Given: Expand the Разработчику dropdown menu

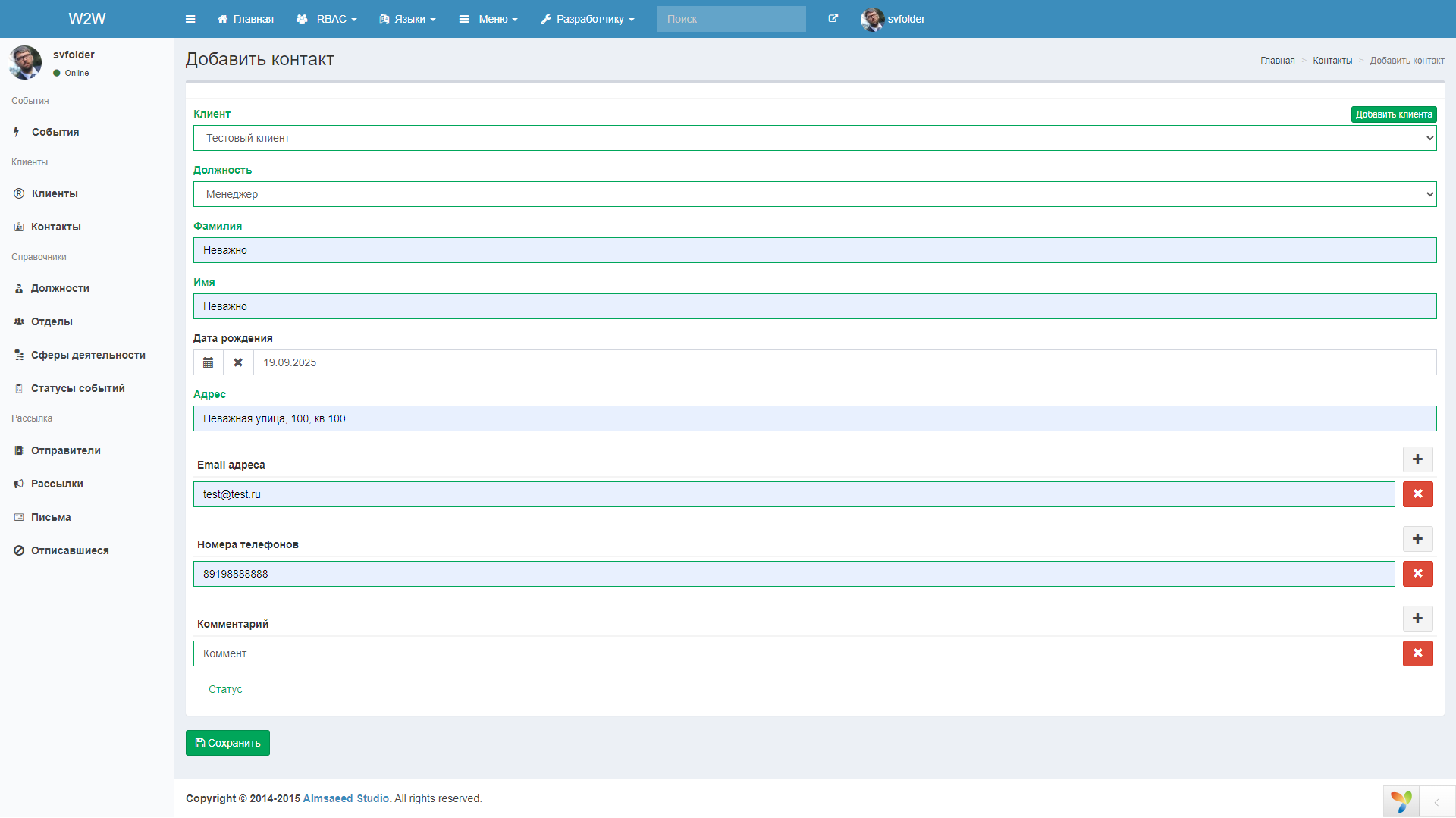Looking at the screenshot, I should pos(588,19).
